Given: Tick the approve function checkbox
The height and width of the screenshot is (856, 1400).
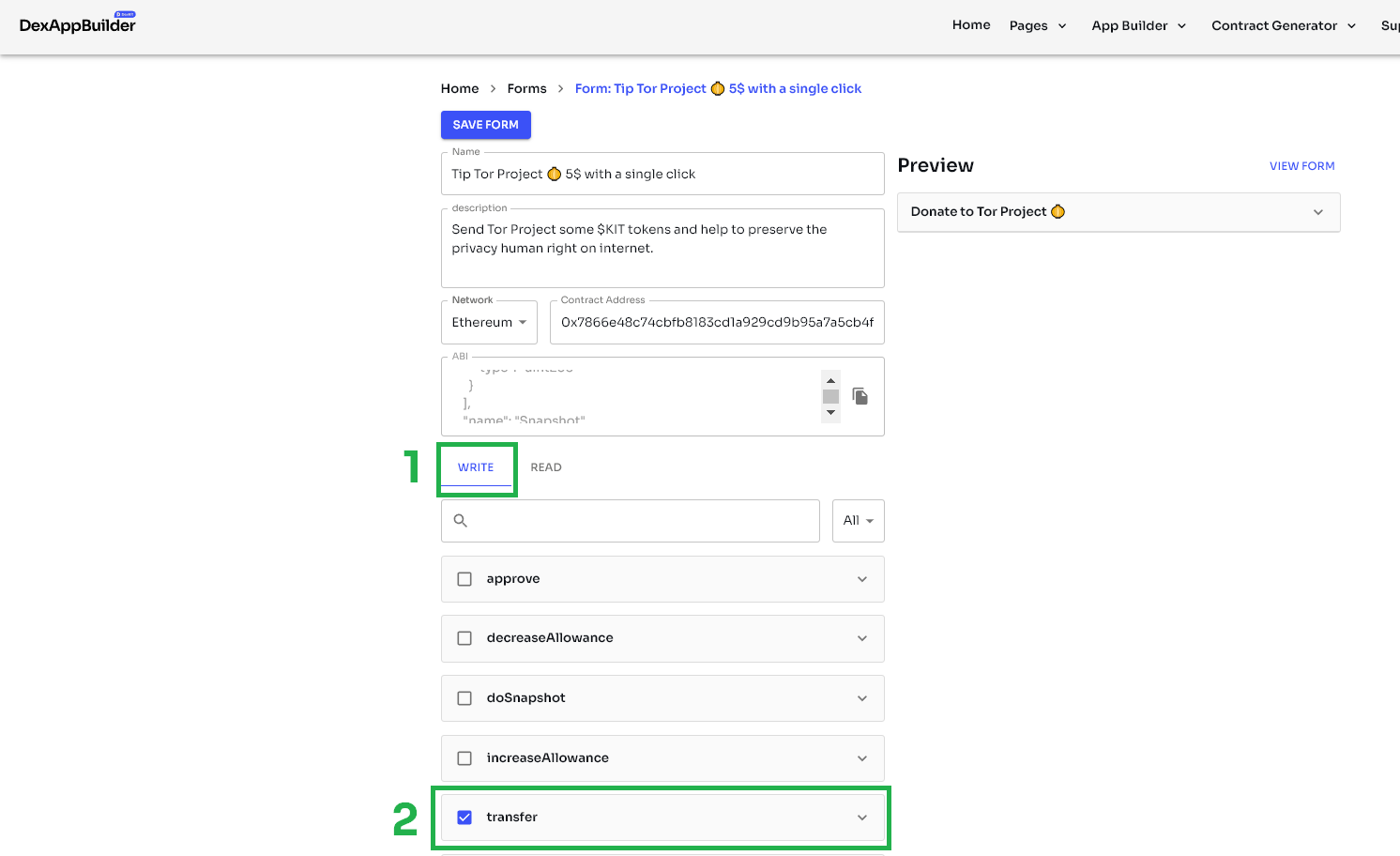Looking at the screenshot, I should (464, 579).
